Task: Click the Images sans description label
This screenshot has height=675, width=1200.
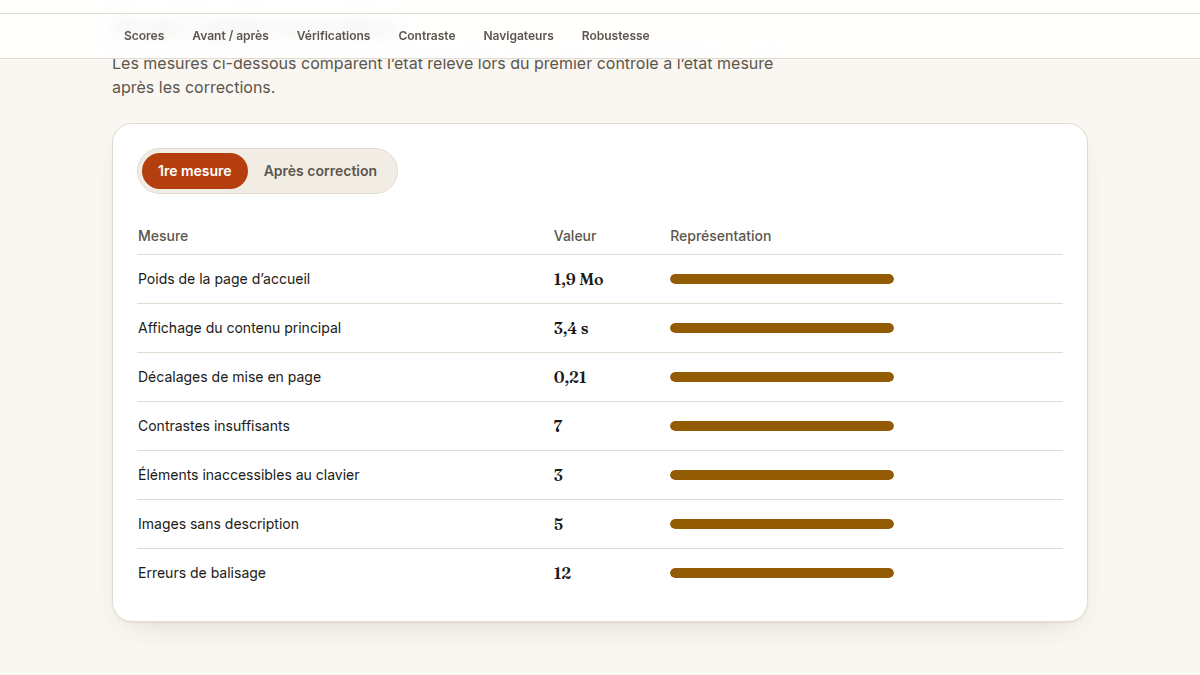Action: click(218, 524)
